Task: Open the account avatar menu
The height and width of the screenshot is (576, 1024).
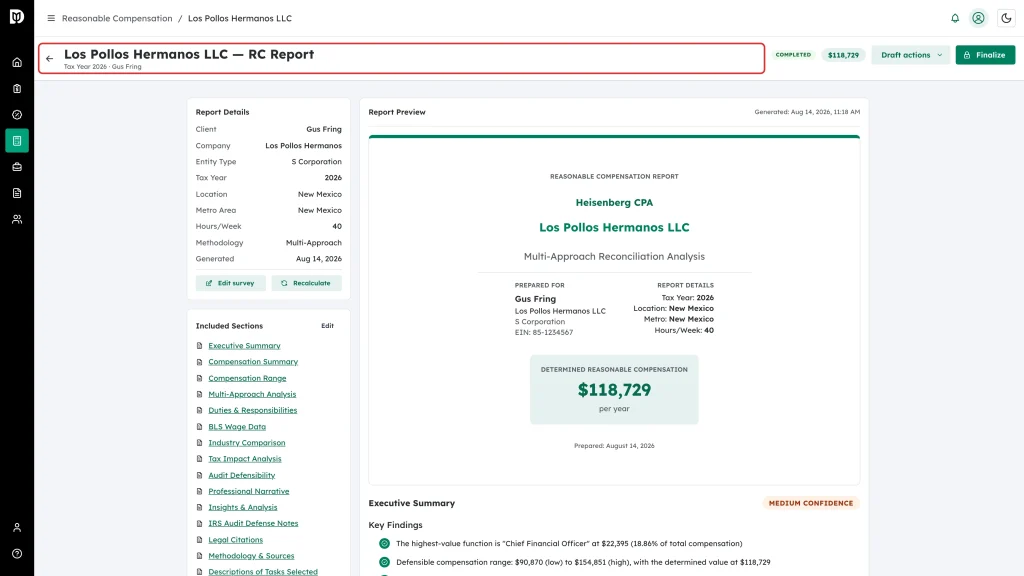Action: pyautogui.click(x=978, y=18)
